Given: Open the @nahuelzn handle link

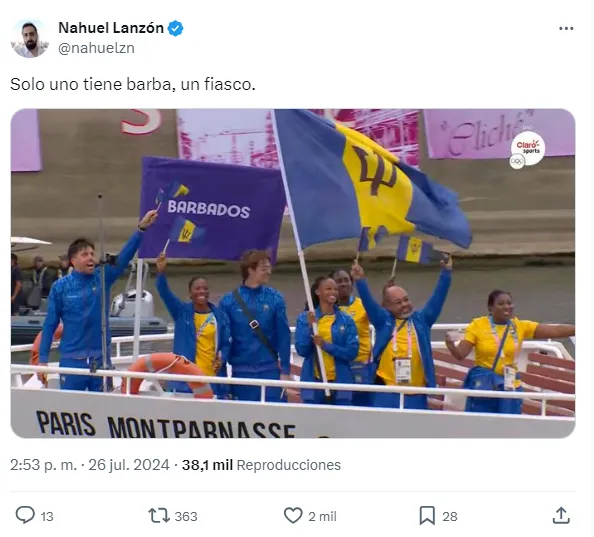Looking at the screenshot, I should (x=96, y=48).
